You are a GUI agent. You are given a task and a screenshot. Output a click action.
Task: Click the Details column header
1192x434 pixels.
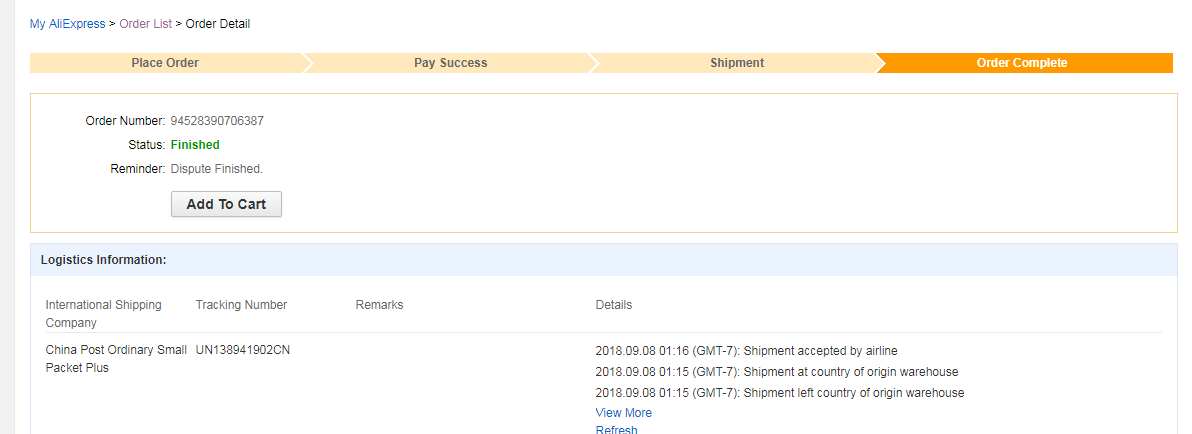(613, 305)
